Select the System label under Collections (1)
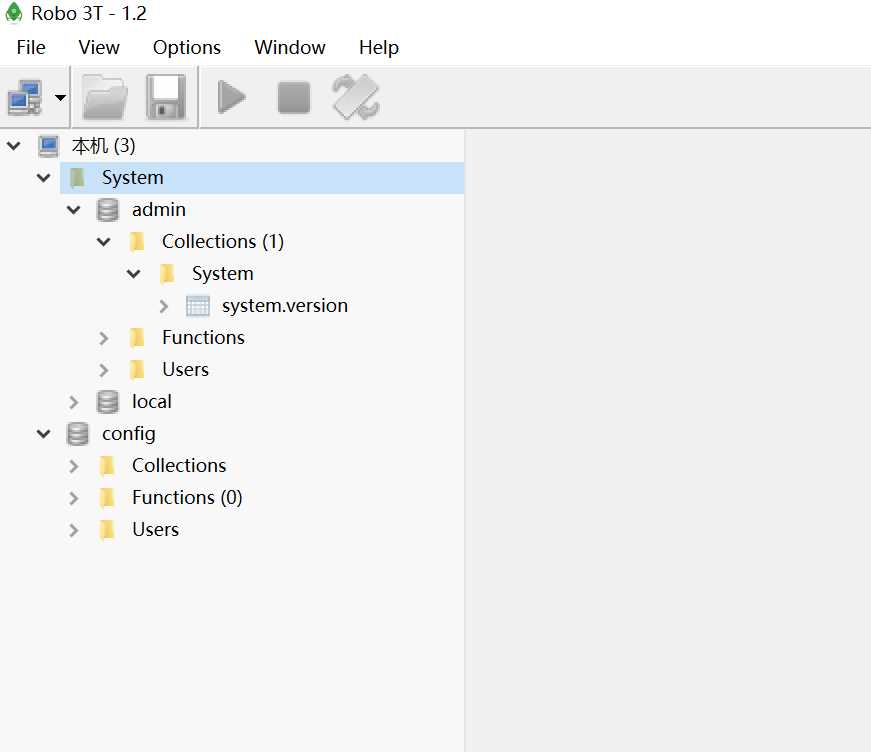This screenshot has height=752, width=871. click(x=223, y=274)
